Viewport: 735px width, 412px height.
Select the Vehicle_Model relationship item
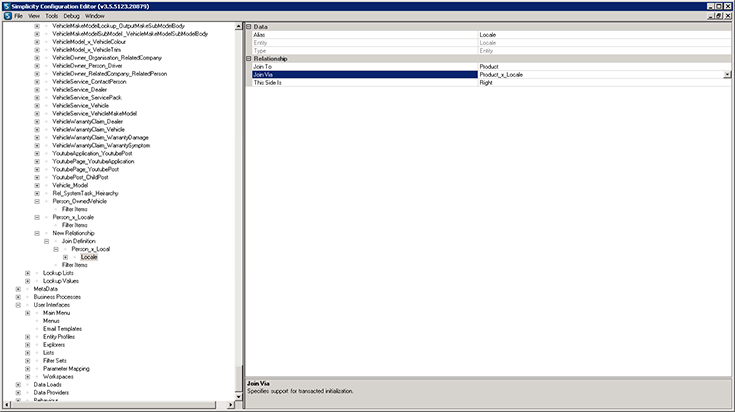point(70,185)
